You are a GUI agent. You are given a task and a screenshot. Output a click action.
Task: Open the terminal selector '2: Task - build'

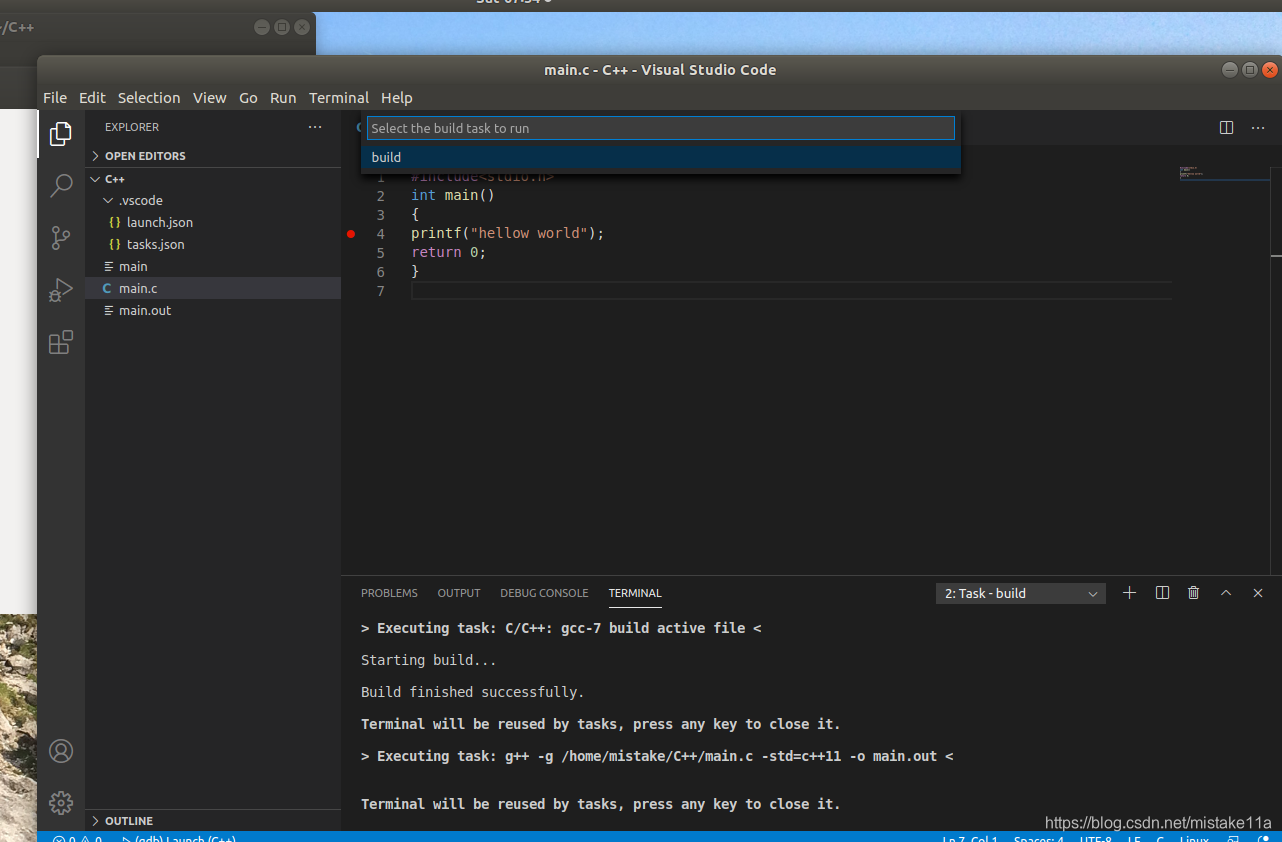pos(1020,593)
